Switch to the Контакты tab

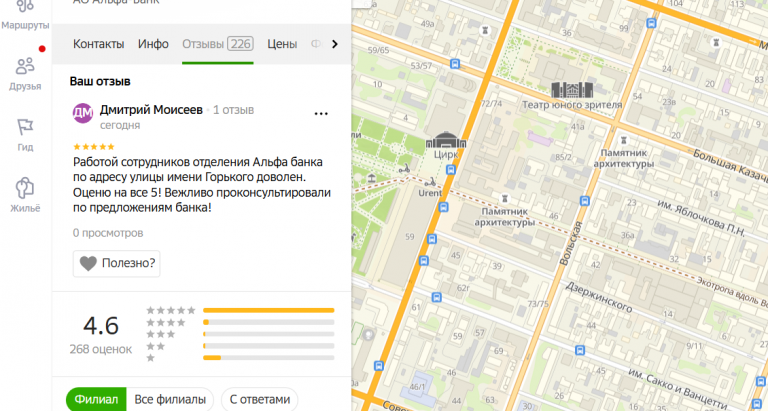point(98,44)
